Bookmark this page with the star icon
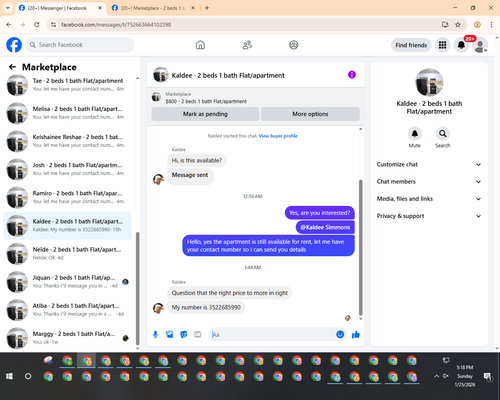500x400 pixels. pos(458,25)
